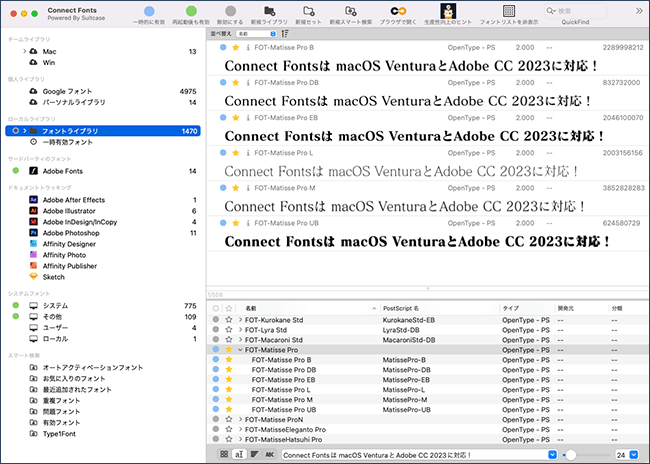Open Adobe Fonts in third-party fonts
Image resolution: width=650 pixels, height=464 pixels.
pos(63,171)
